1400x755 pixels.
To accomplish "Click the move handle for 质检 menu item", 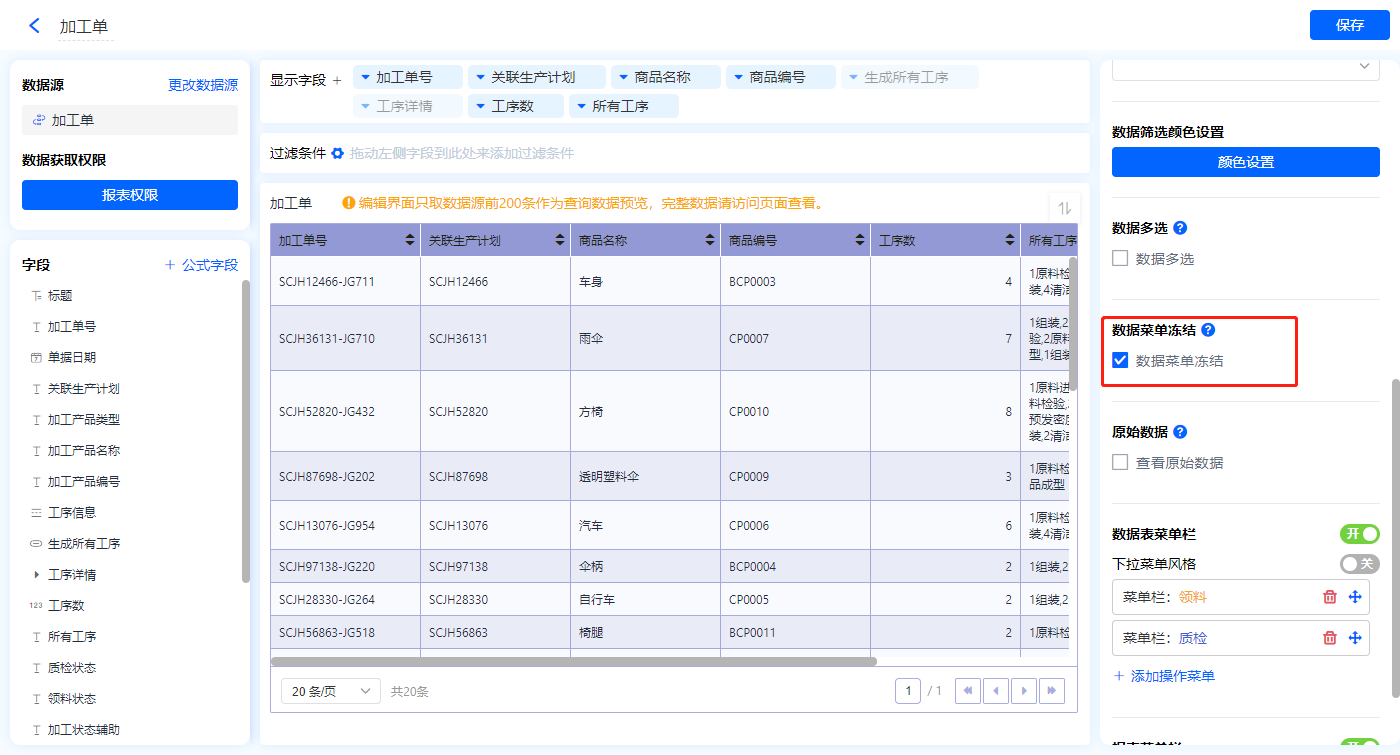I will click(x=1355, y=638).
